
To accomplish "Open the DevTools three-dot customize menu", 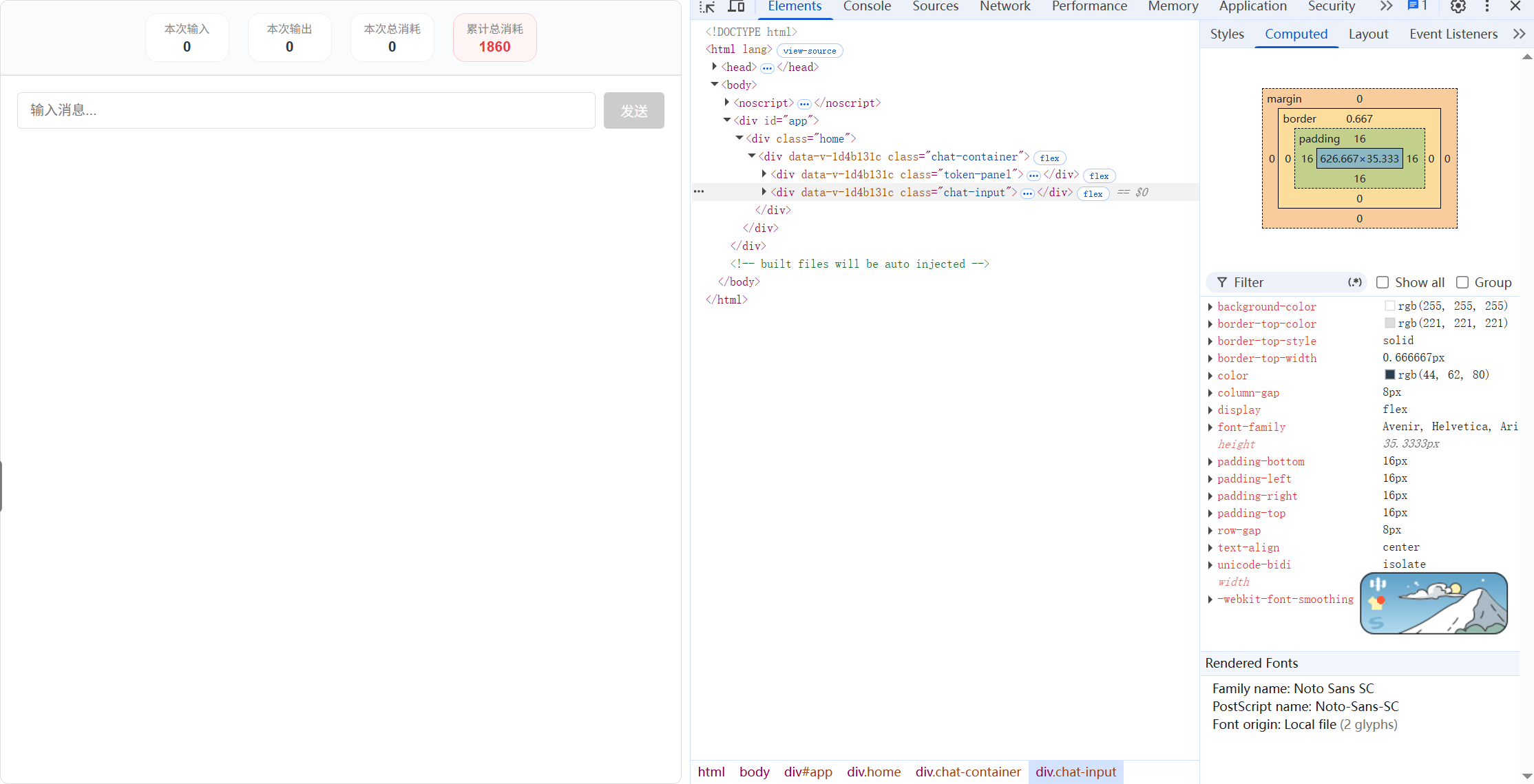I will (x=1487, y=7).
